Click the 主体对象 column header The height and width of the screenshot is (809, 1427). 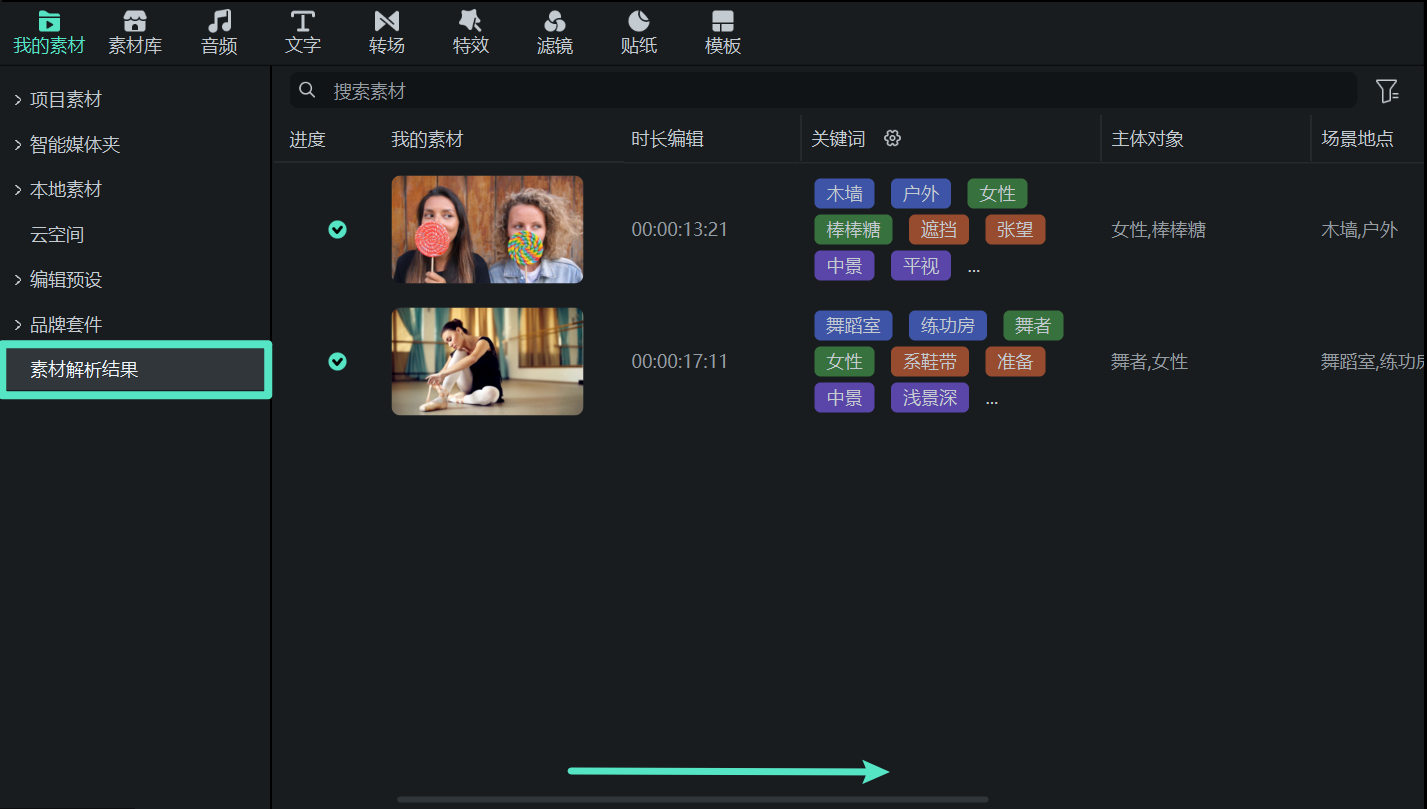tap(1148, 139)
